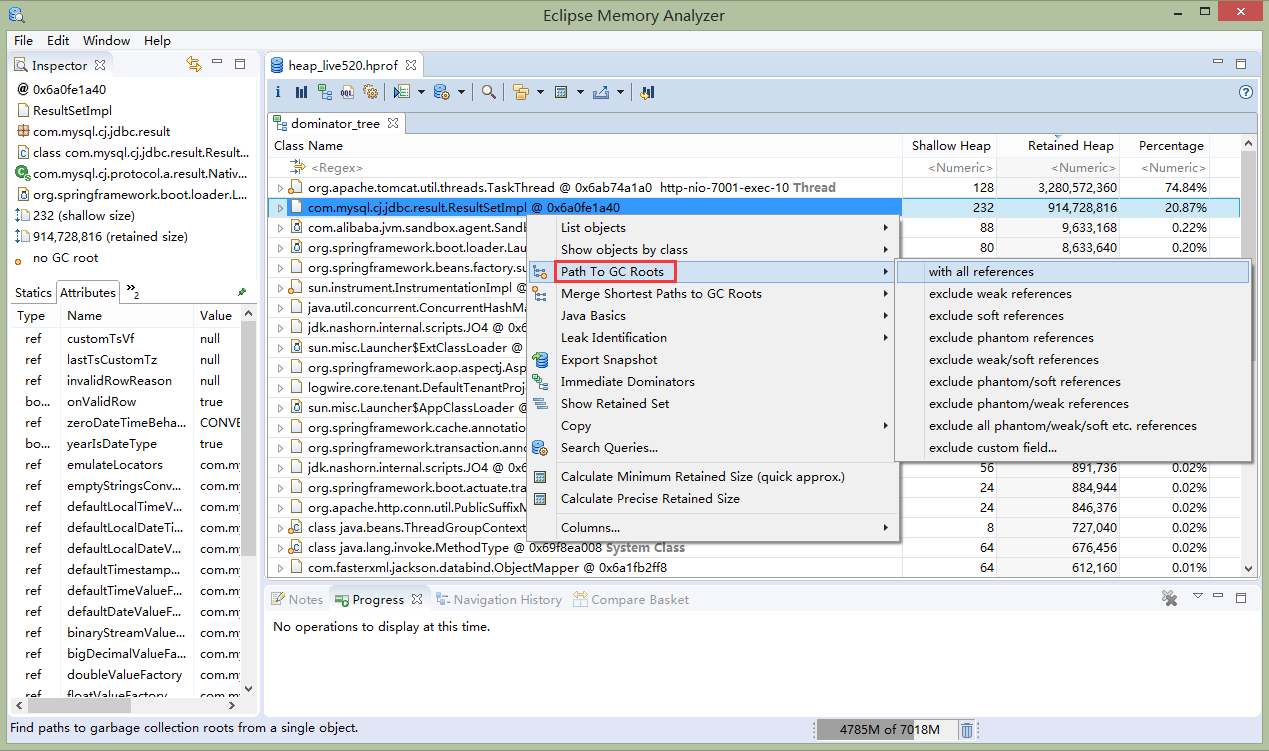Viewport: 1269px width, 751px height.
Task: Open 'Leak Identification' context menu entry
Action: [x=712, y=338]
